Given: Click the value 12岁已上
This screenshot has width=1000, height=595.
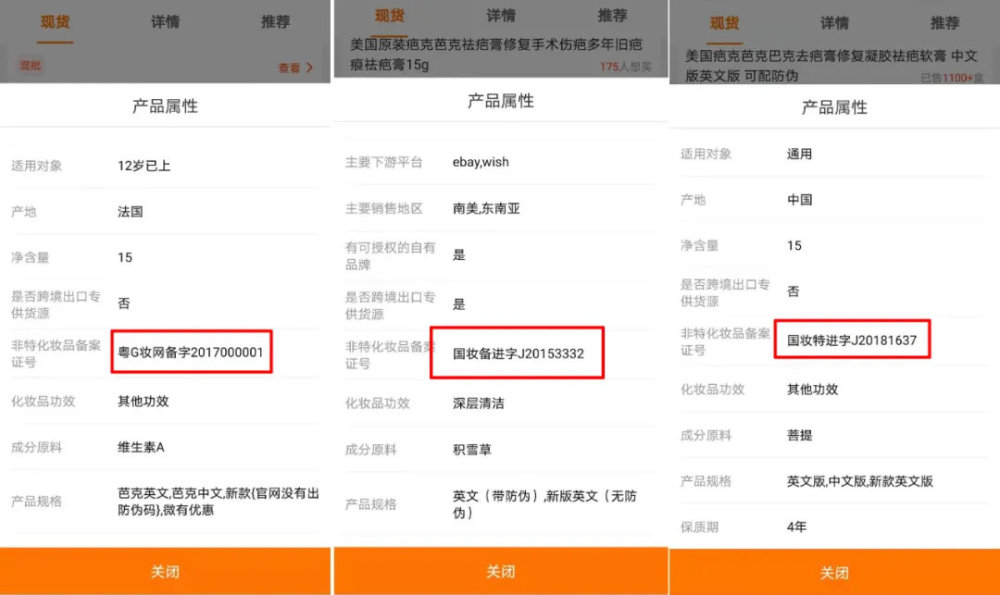Looking at the screenshot, I should tap(144, 166).
